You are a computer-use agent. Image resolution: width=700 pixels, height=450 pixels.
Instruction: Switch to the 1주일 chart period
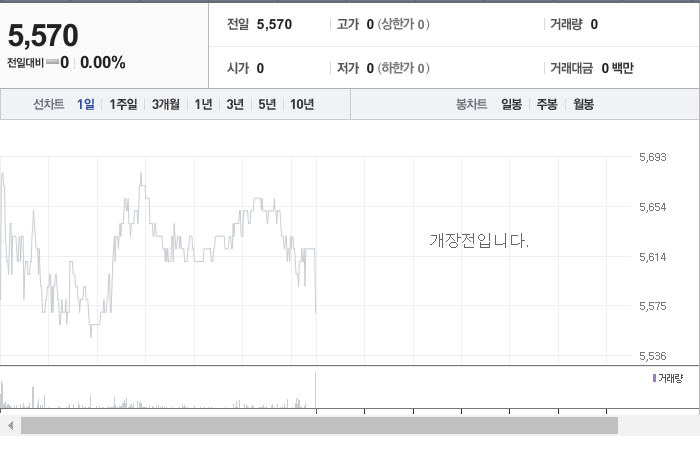123,104
